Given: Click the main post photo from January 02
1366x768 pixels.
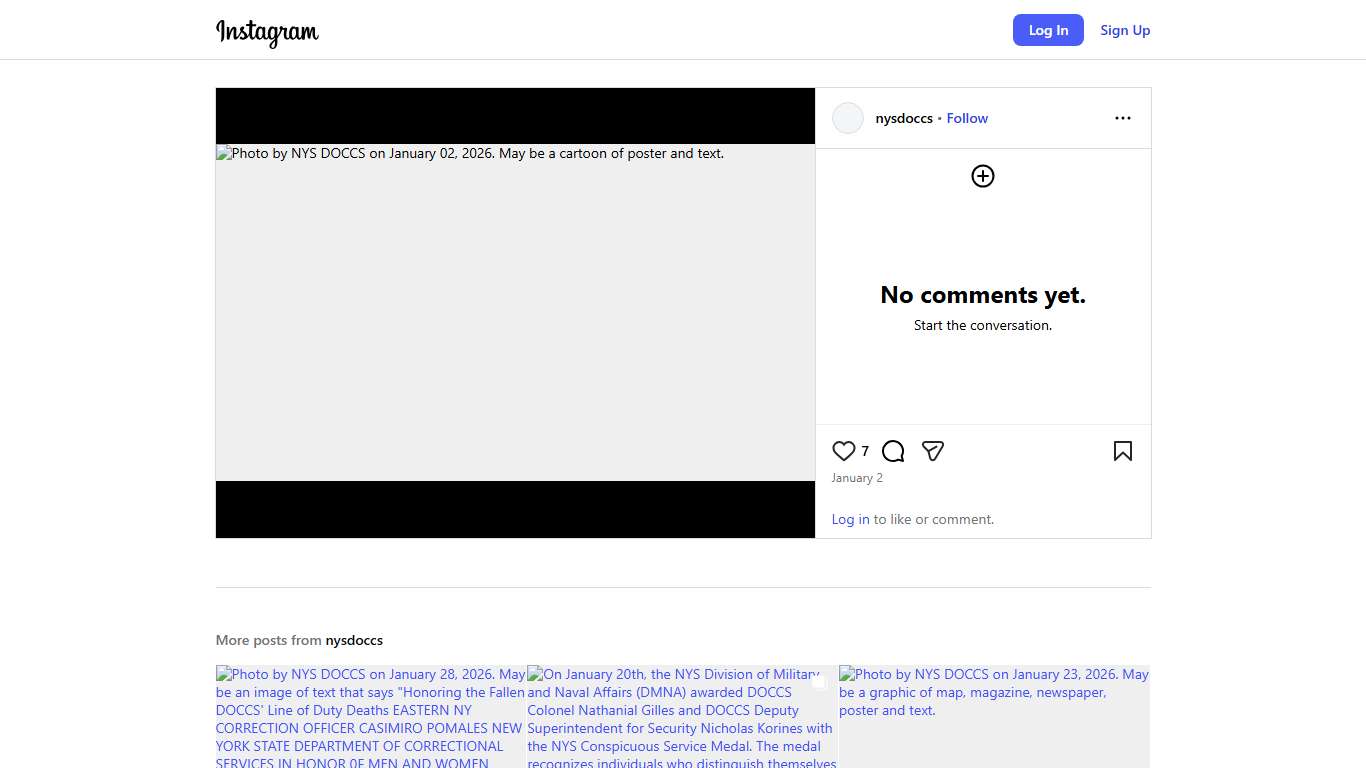Looking at the screenshot, I should (x=515, y=312).
